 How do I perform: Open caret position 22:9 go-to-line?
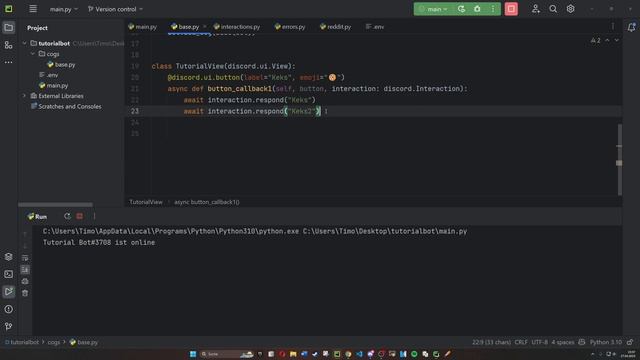click(491, 342)
